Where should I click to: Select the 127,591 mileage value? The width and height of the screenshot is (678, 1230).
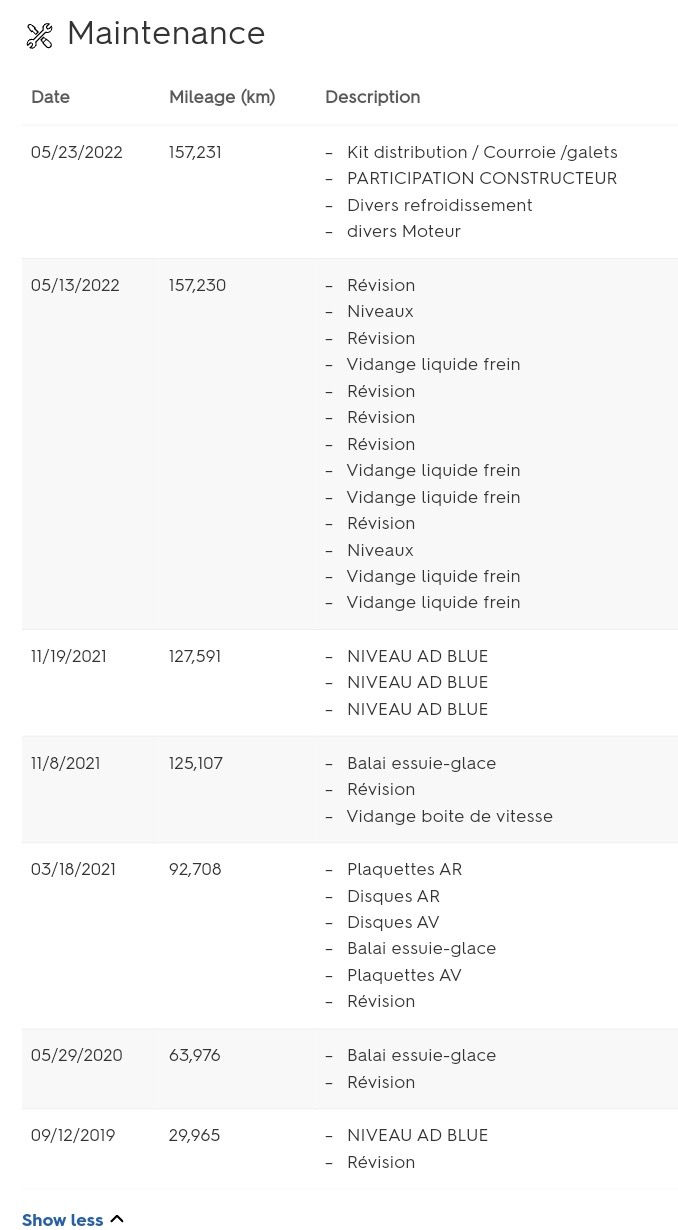195,656
